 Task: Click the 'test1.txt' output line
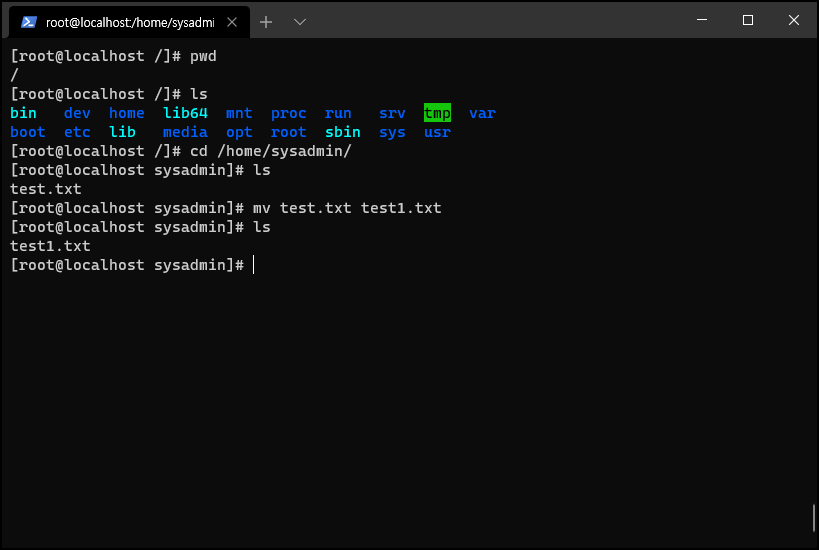coord(50,246)
